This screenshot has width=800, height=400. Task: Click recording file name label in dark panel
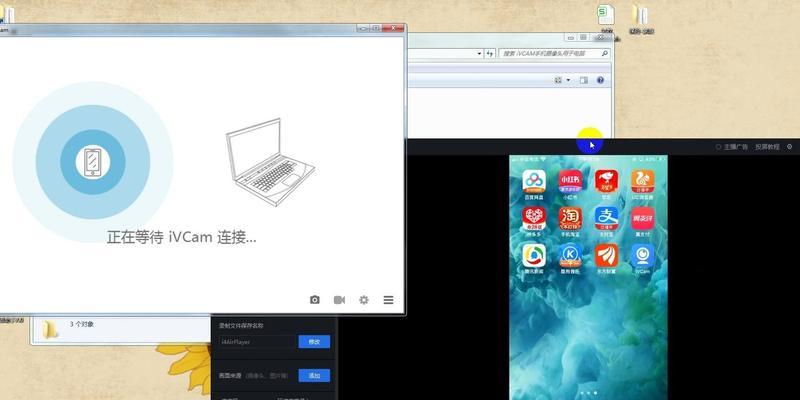click(241, 326)
